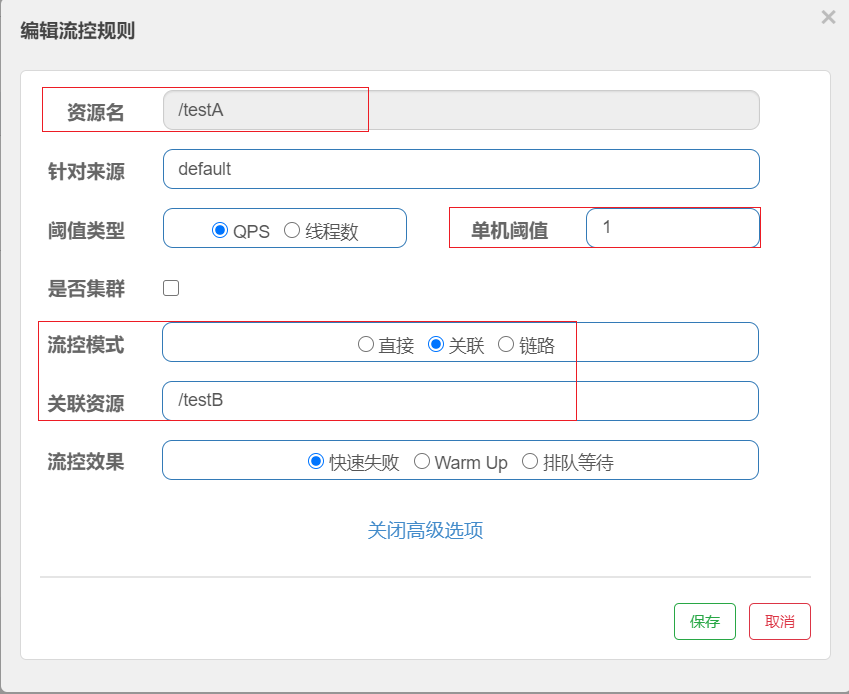
Task: Click the 单机阈值 value field
Action: click(x=672, y=227)
